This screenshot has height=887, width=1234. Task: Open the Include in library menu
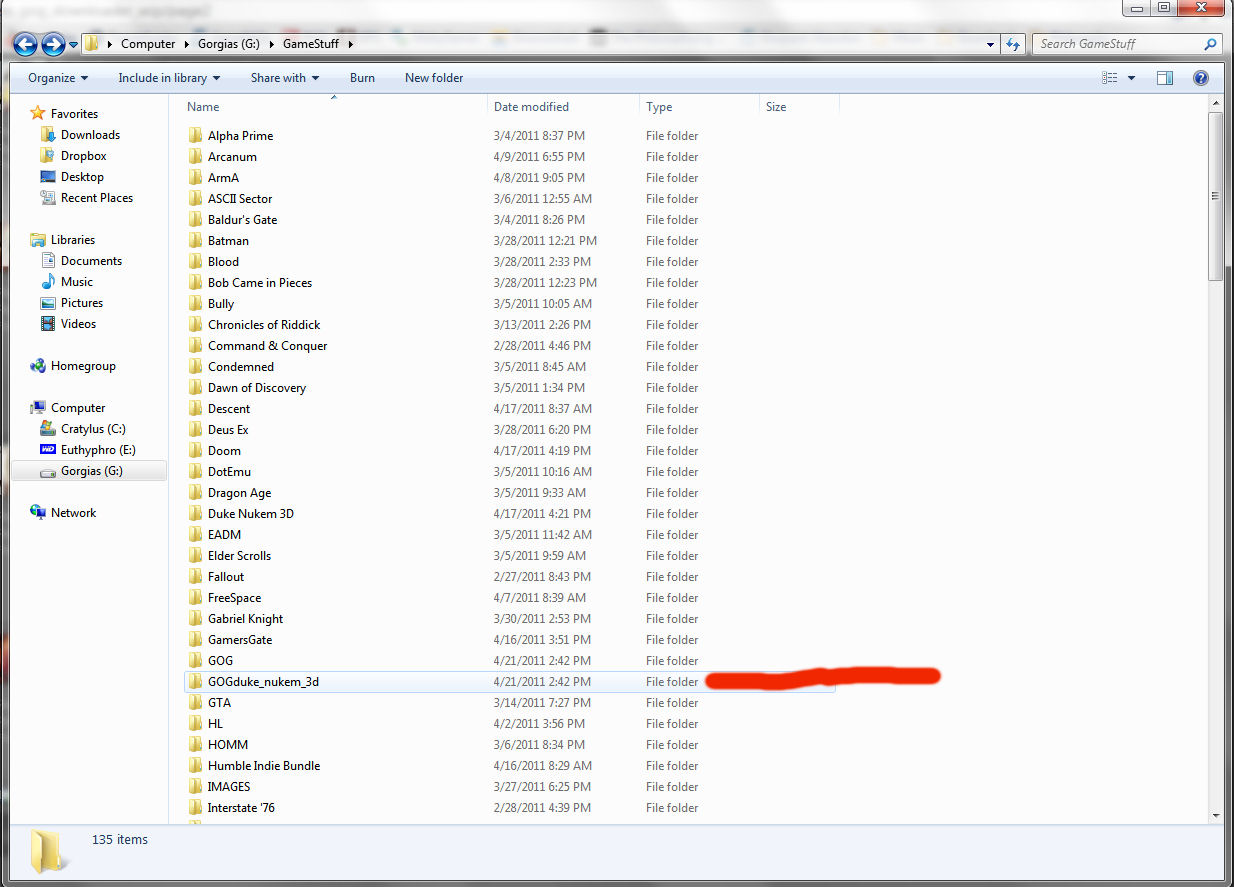[x=169, y=78]
